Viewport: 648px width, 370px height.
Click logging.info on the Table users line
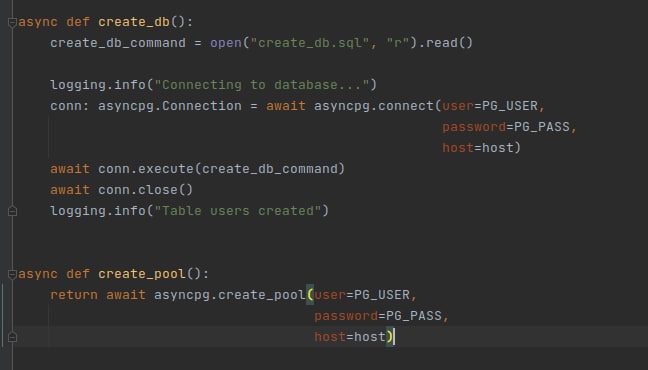(x=98, y=211)
